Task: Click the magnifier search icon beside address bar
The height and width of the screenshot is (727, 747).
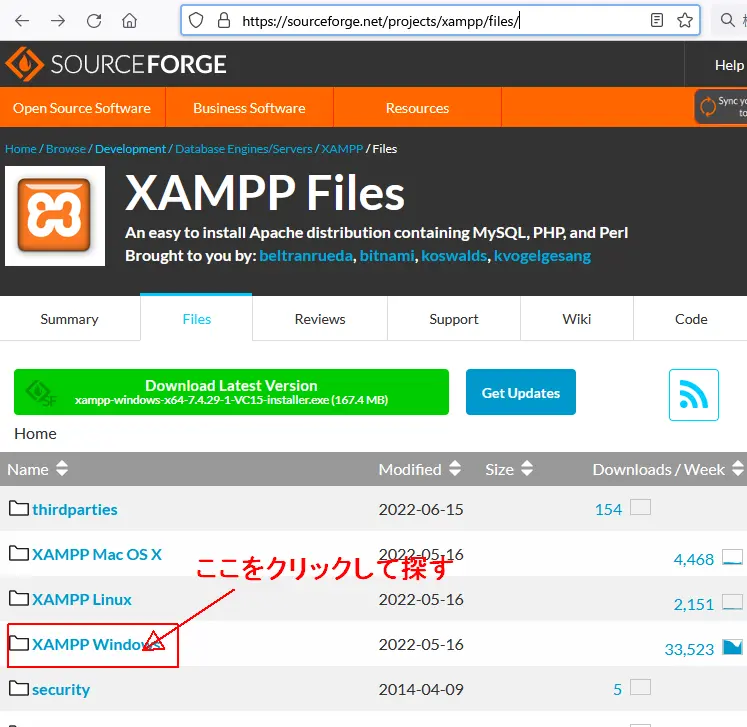Action: (x=727, y=20)
